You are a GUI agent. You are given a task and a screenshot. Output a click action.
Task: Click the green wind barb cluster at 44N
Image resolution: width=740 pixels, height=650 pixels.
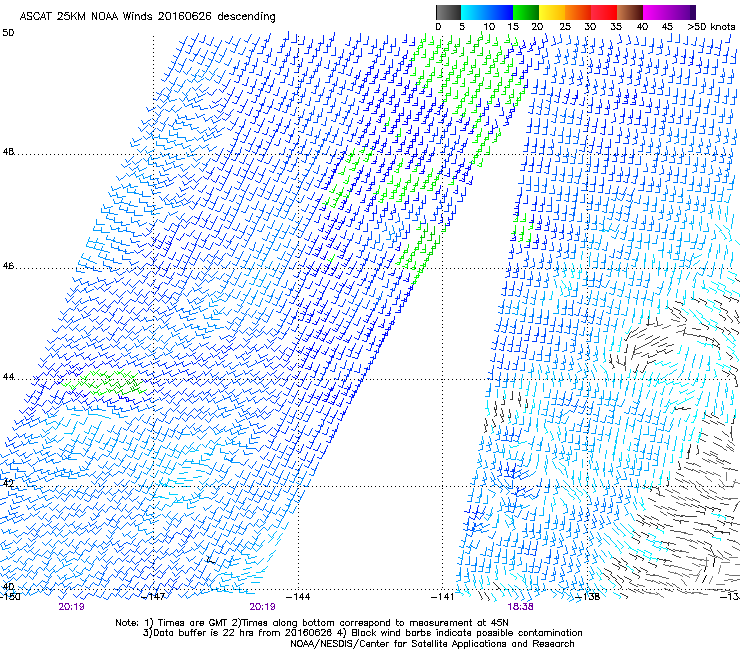pyautogui.click(x=104, y=382)
